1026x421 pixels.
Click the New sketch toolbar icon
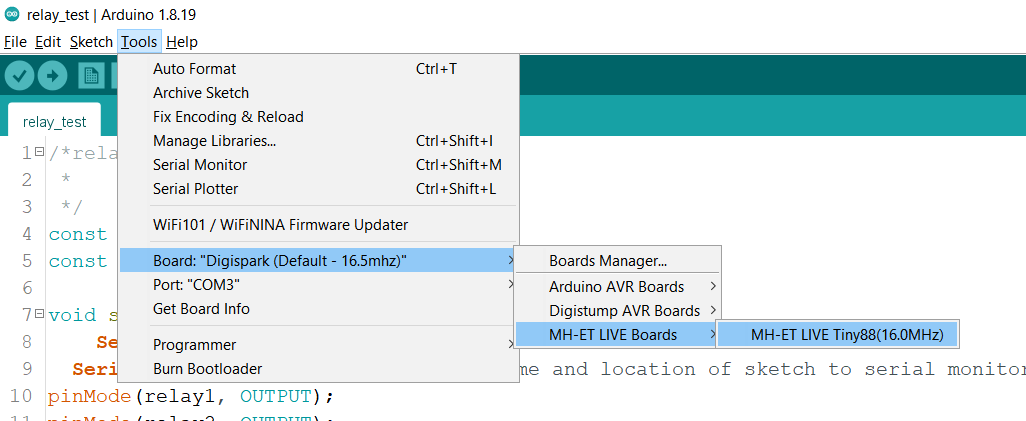91,76
